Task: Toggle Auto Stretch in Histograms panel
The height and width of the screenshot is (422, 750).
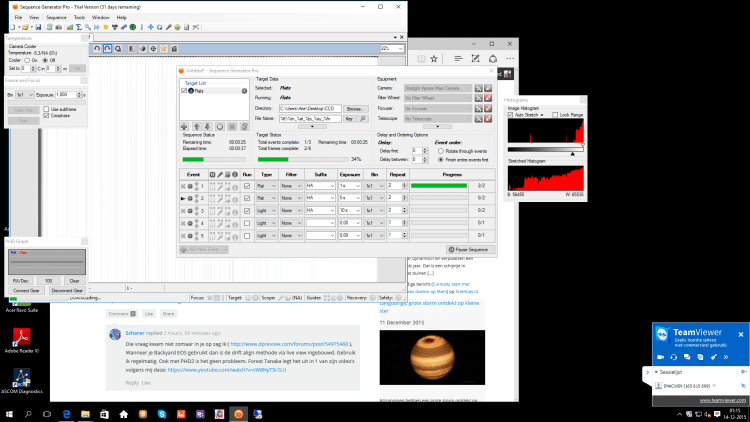Action: pyautogui.click(x=510, y=115)
